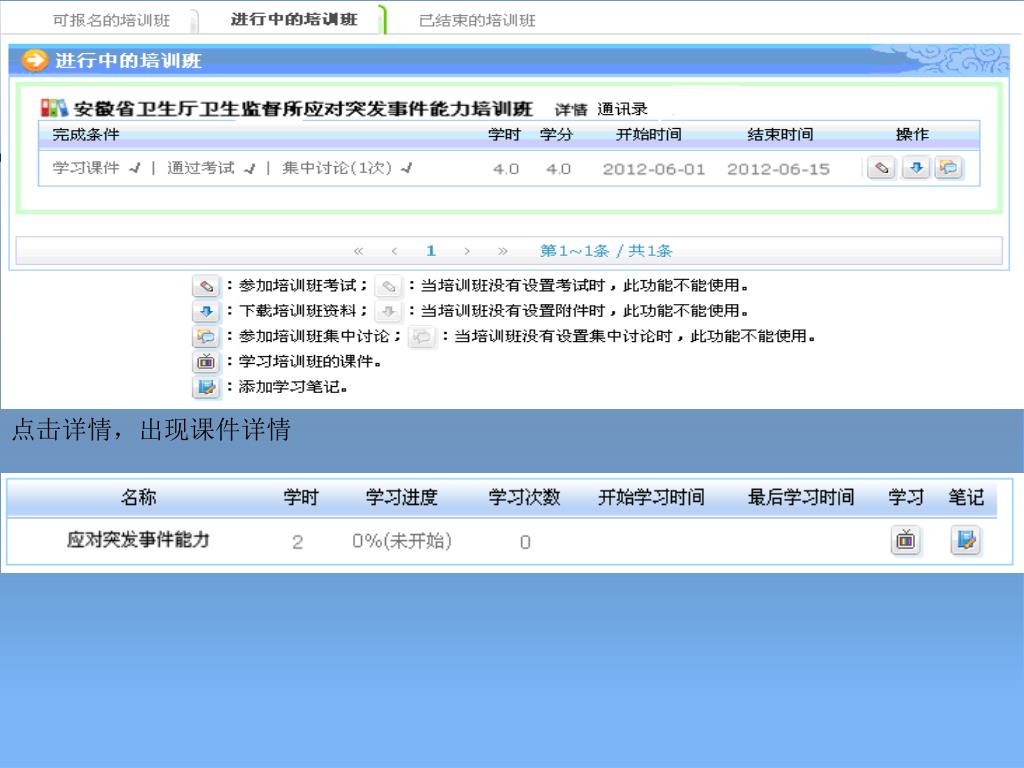Click the books icon before training title
The width and height of the screenshot is (1024, 768).
pyautogui.click(x=54, y=108)
